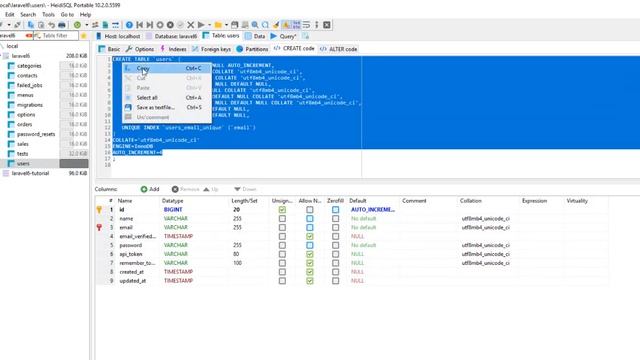The height and width of the screenshot is (360, 640).
Task: Switch to the Indexes tab
Action: [x=174, y=49]
